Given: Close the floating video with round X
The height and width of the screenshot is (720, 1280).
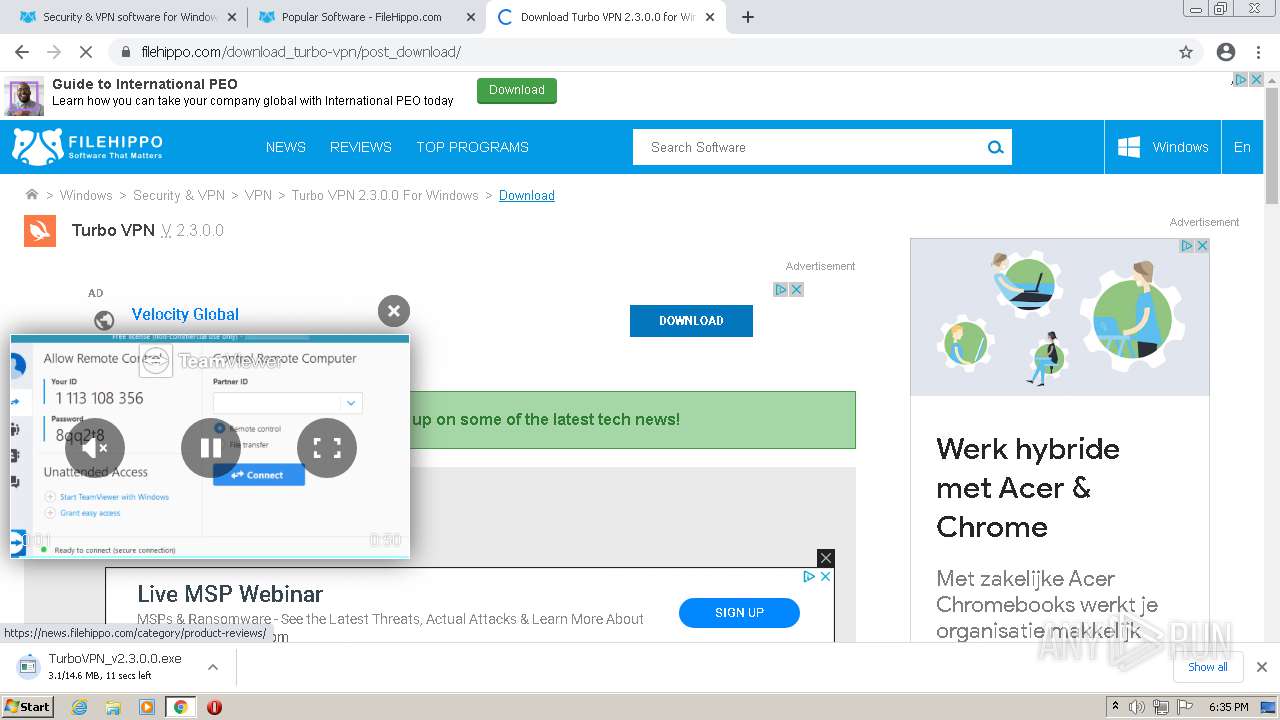Looking at the screenshot, I should [394, 311].
